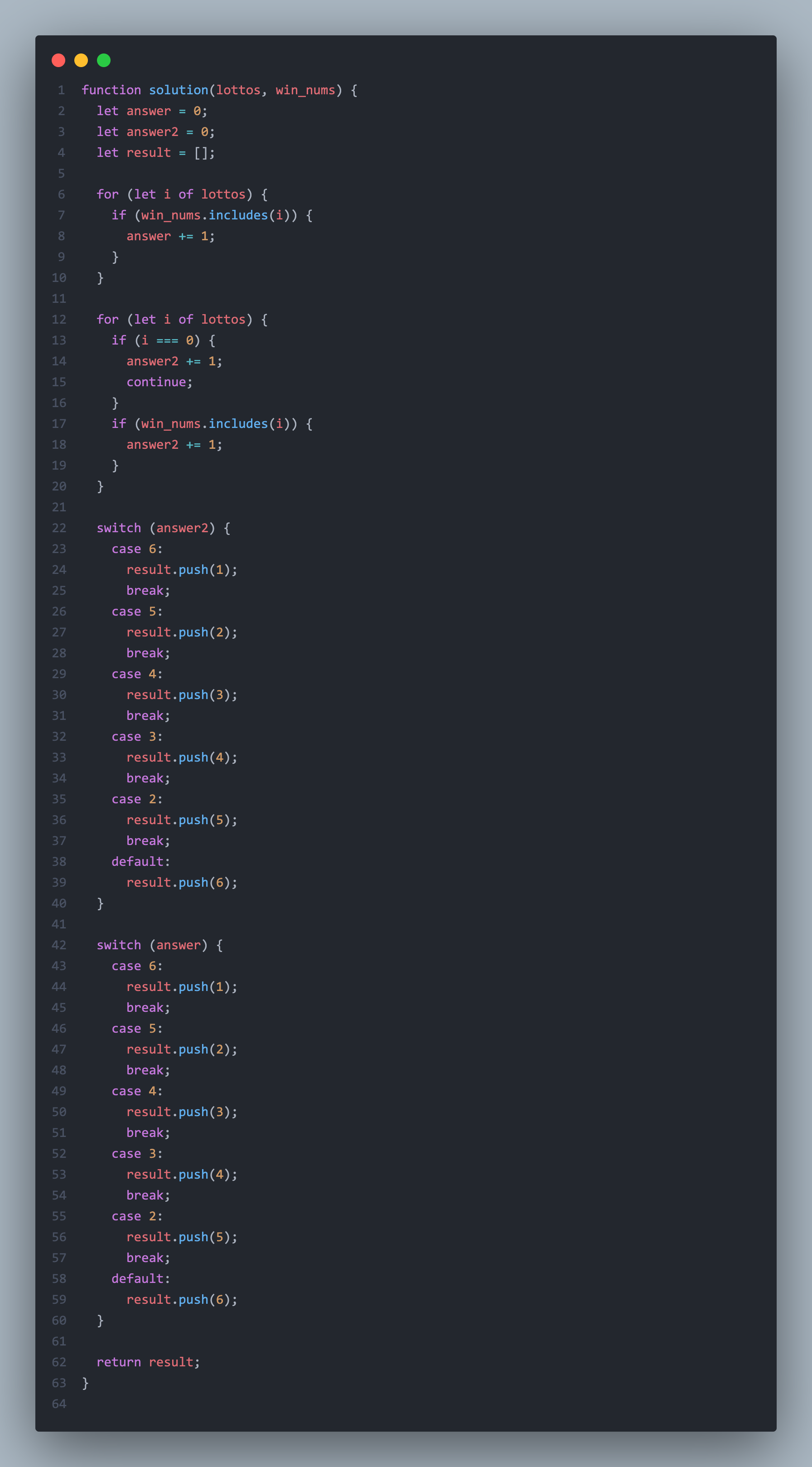The image size is (812, 1467).
Task: Click line number 5 in gutter
Action: [62, 174]
